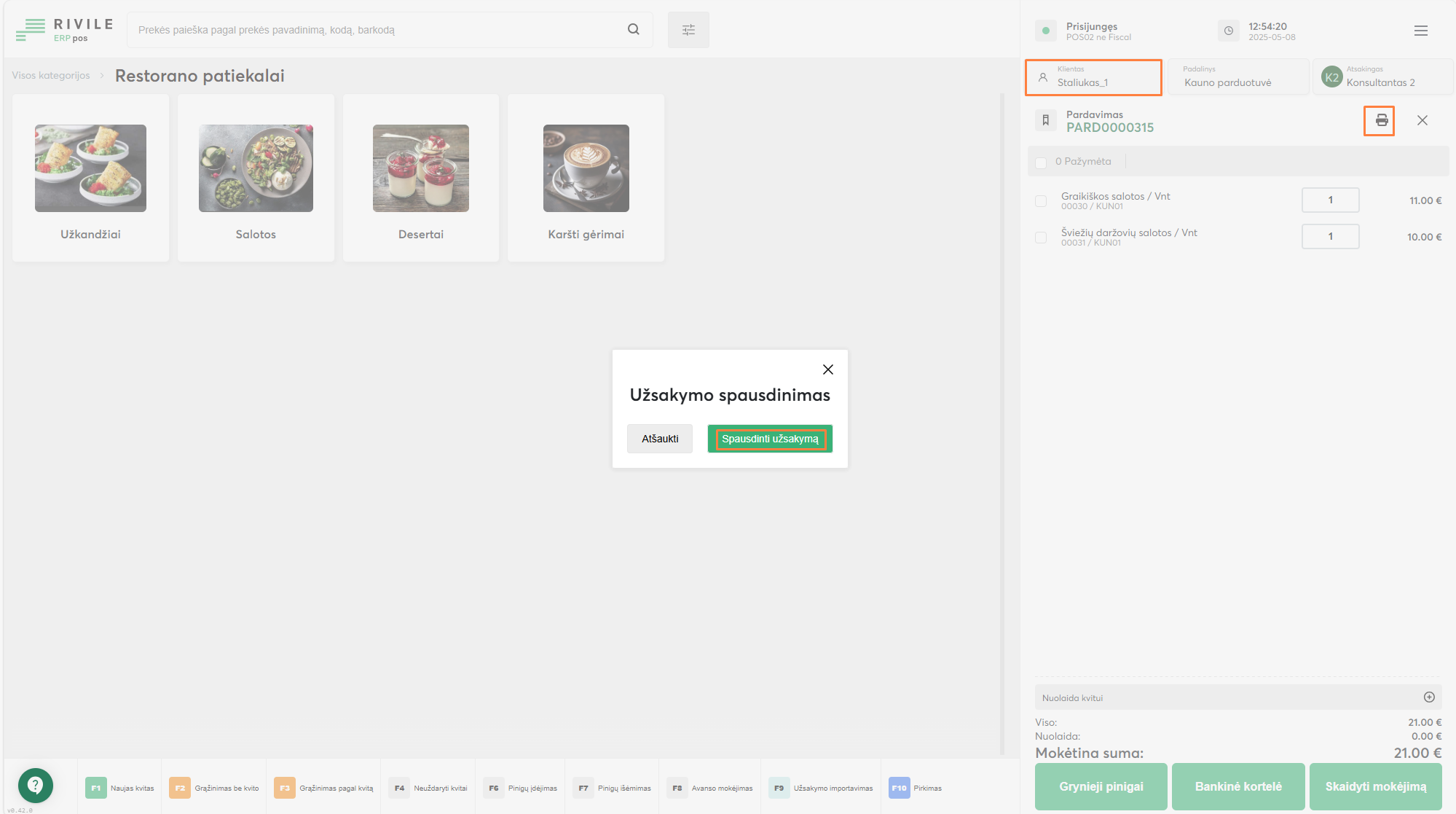Toggle the 0 Pažymėta select-all checkbox

[1041, 162]
